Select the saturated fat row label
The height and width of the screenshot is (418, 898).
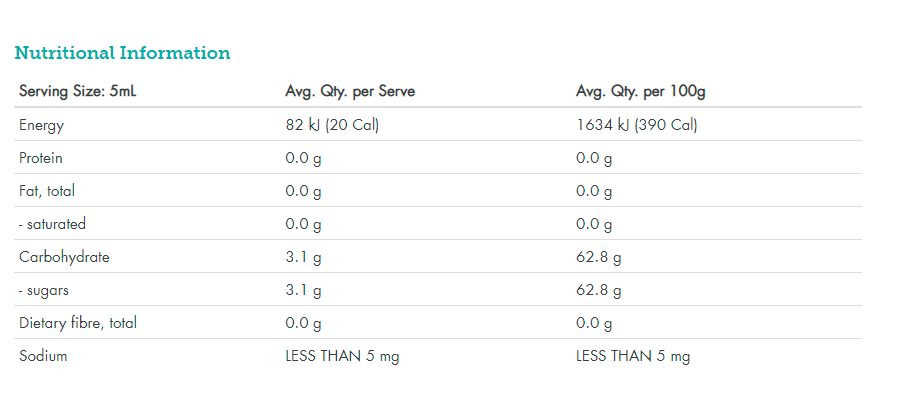click(52, 224)
